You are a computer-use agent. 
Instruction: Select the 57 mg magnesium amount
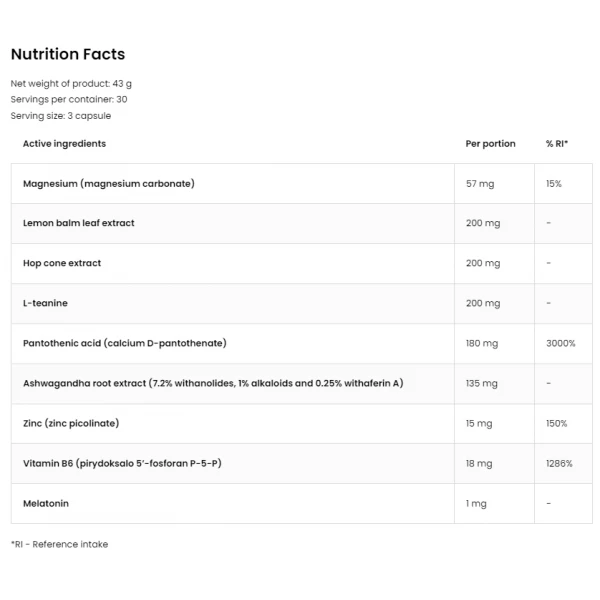480,184
